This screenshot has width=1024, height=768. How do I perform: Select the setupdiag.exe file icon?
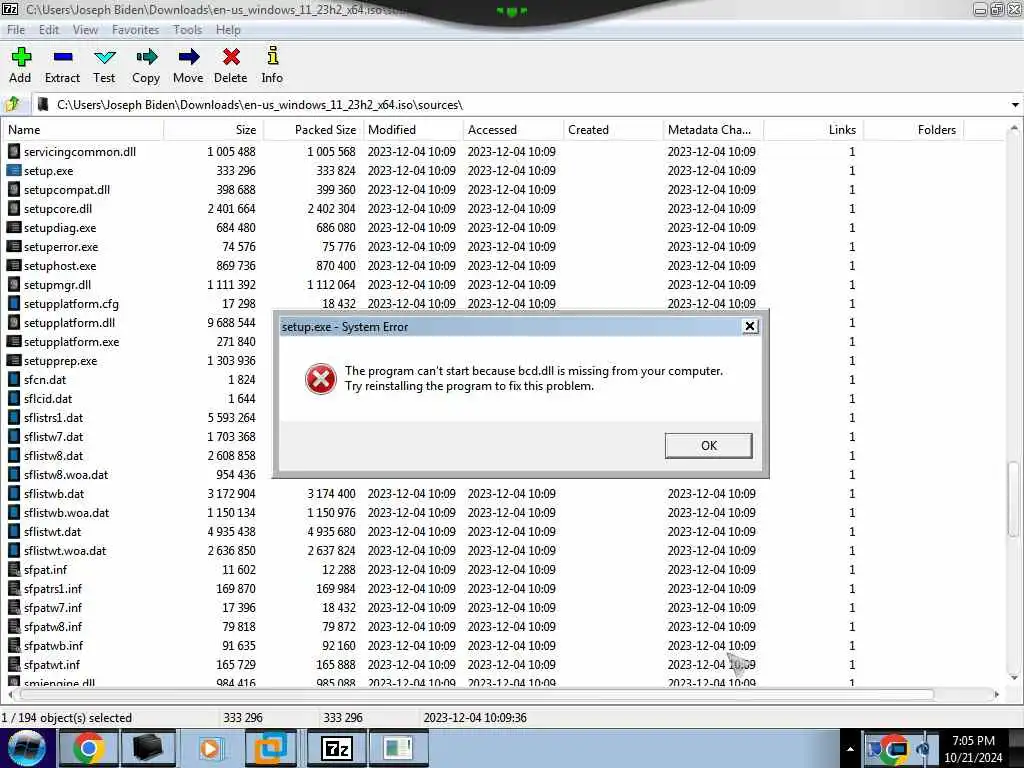pos(14,227)
